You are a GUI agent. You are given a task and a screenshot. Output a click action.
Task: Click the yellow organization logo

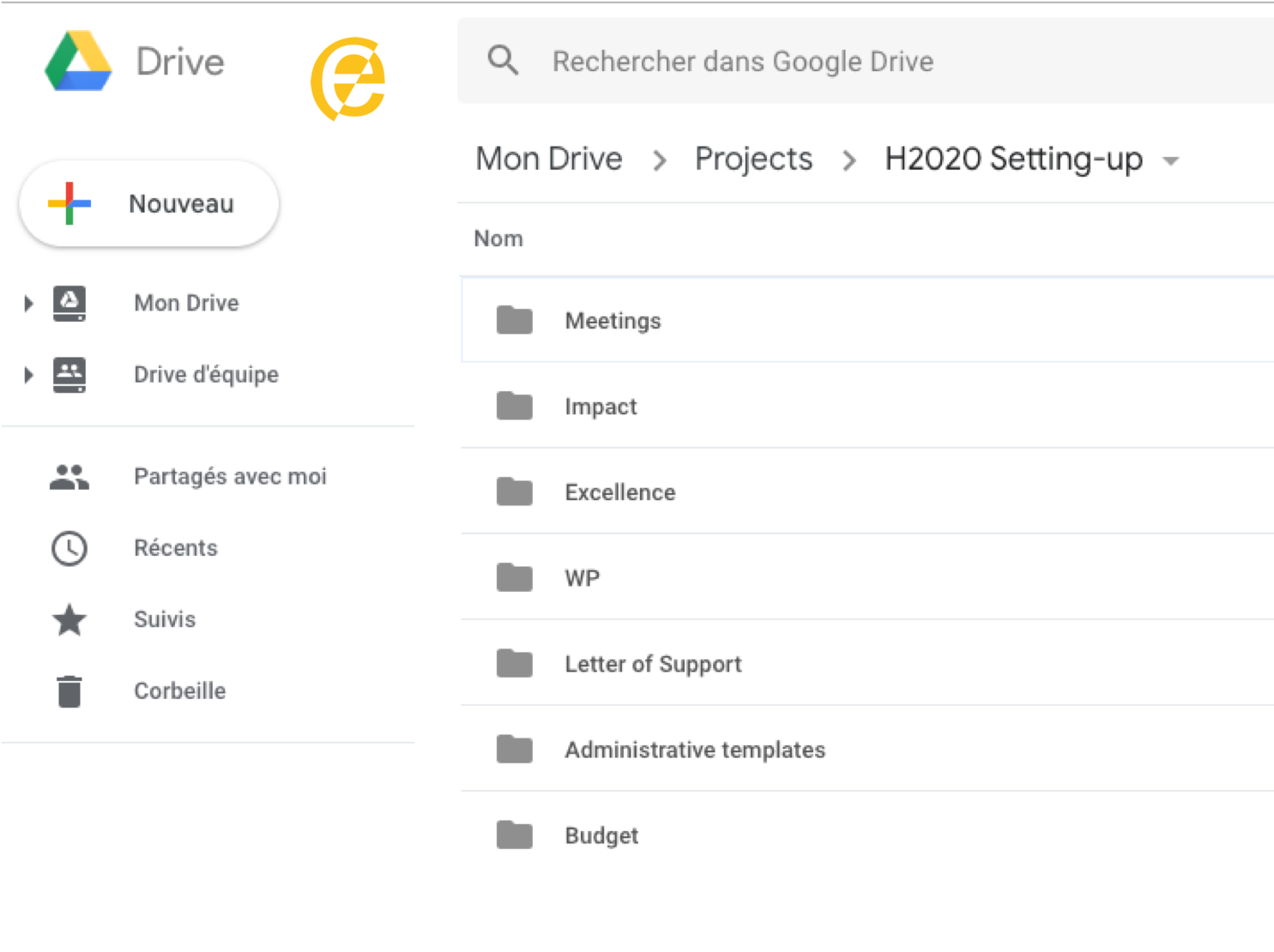click(x=347, y=79)
